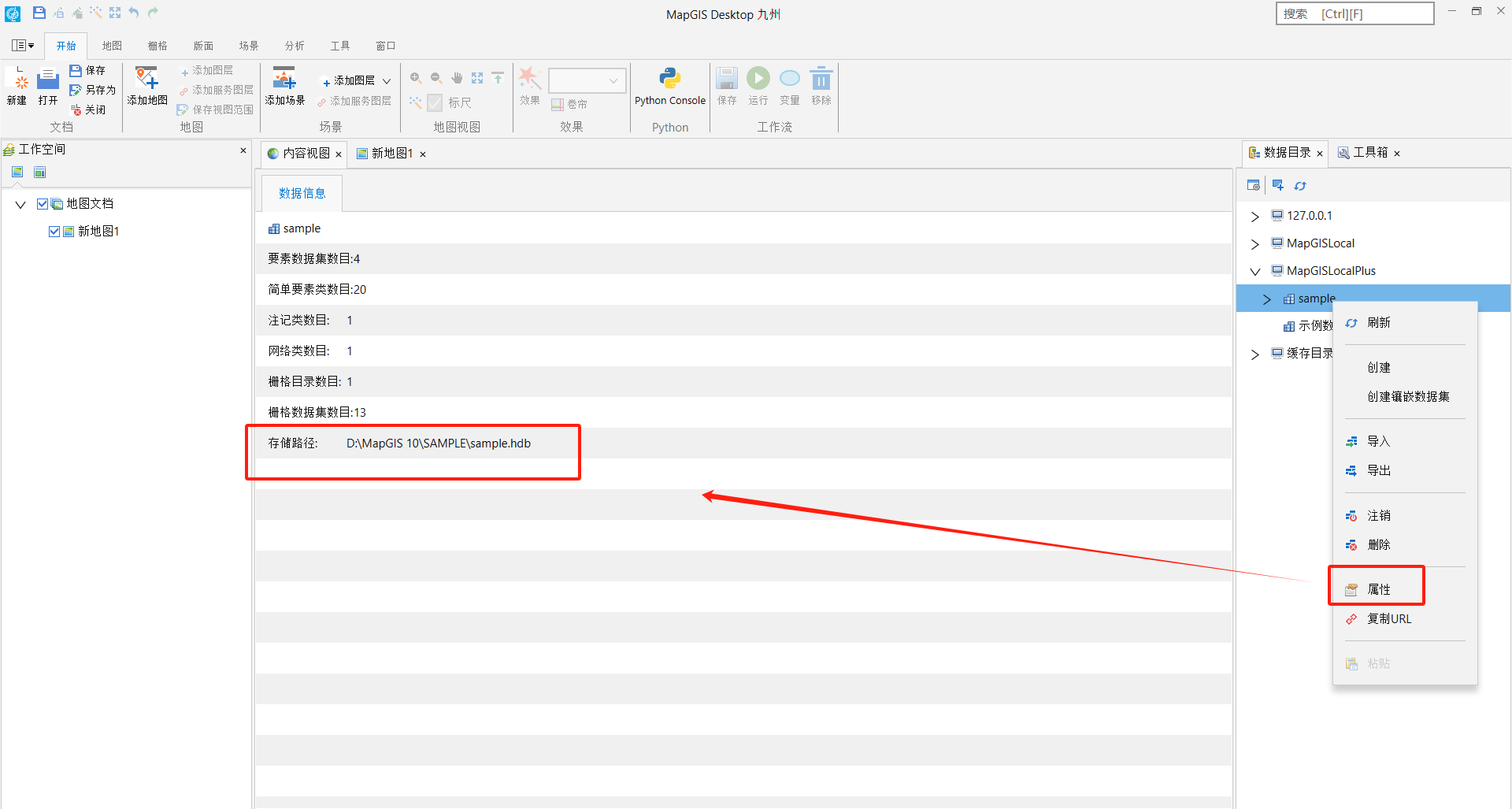
Task: Switch to the 版面 ribbon tab
Action: point(203,46)
